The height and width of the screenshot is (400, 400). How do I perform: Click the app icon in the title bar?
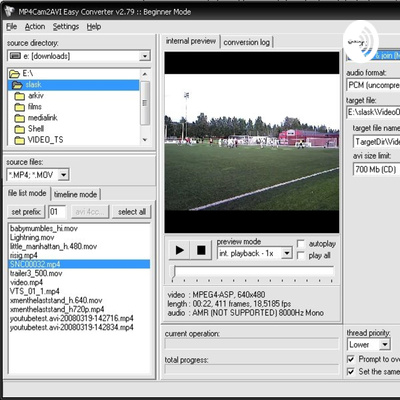click(x=9, y=12)
